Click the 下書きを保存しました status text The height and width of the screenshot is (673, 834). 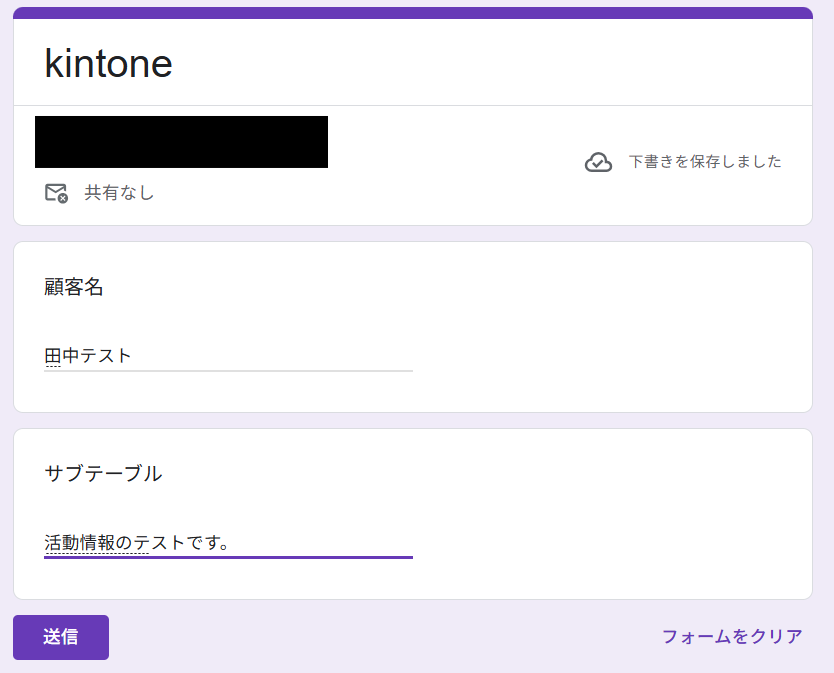click(705, 162)
